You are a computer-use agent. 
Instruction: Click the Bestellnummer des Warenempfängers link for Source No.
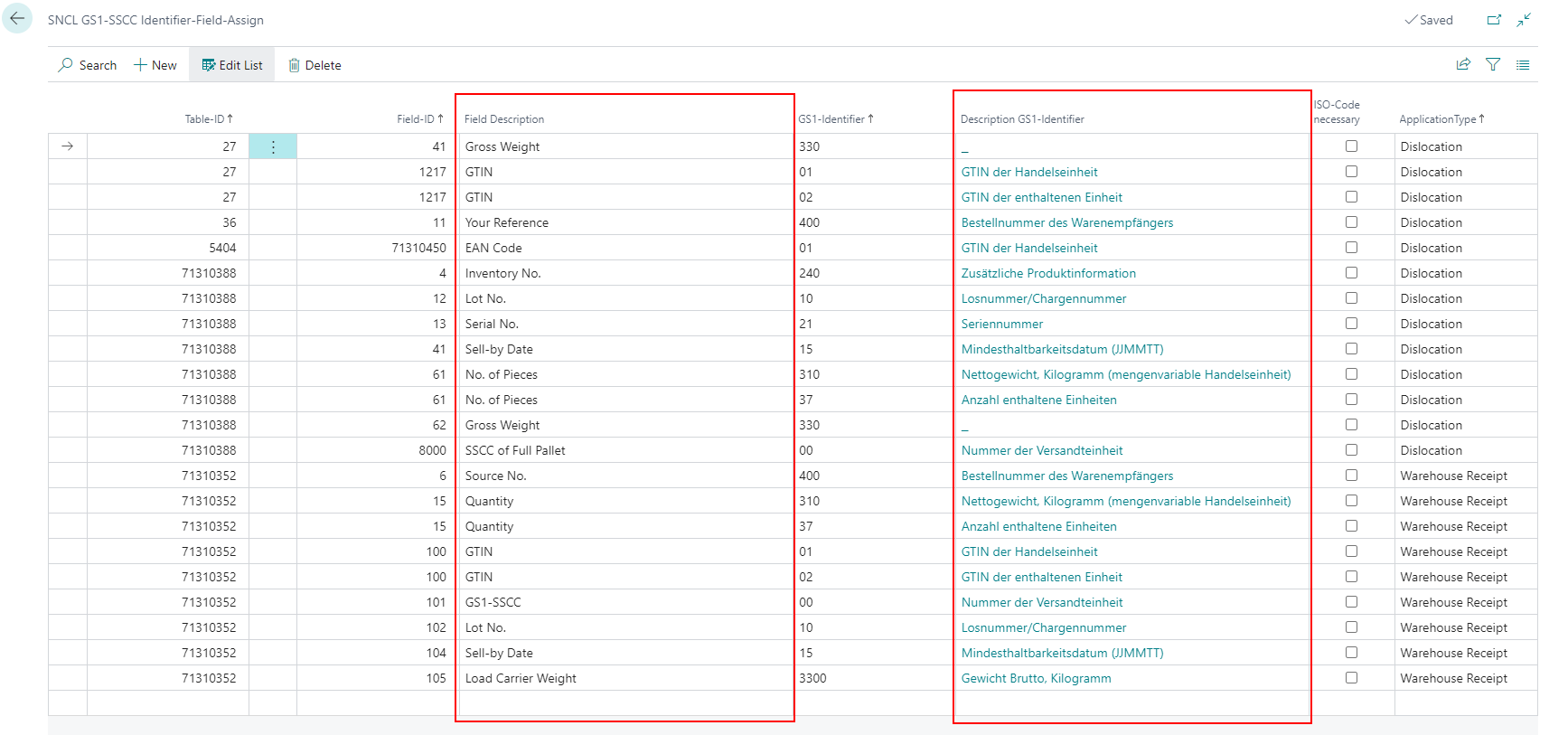(x=1066, y=476)
